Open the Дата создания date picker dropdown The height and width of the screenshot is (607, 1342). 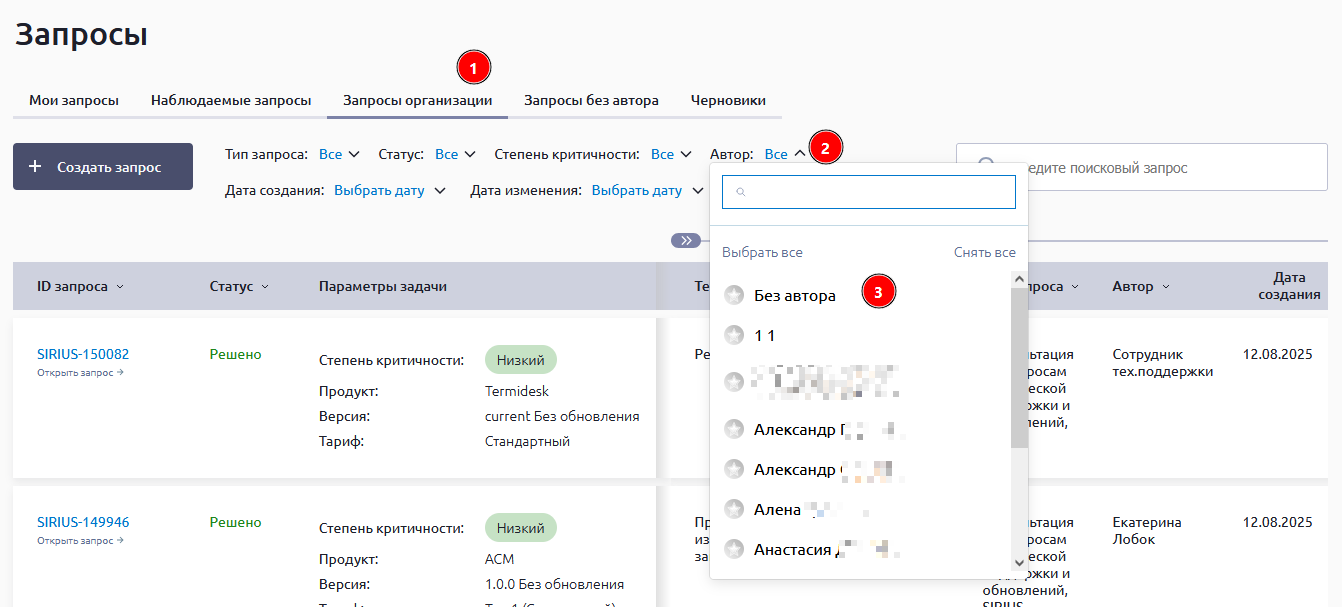click(x=389, y=190)
